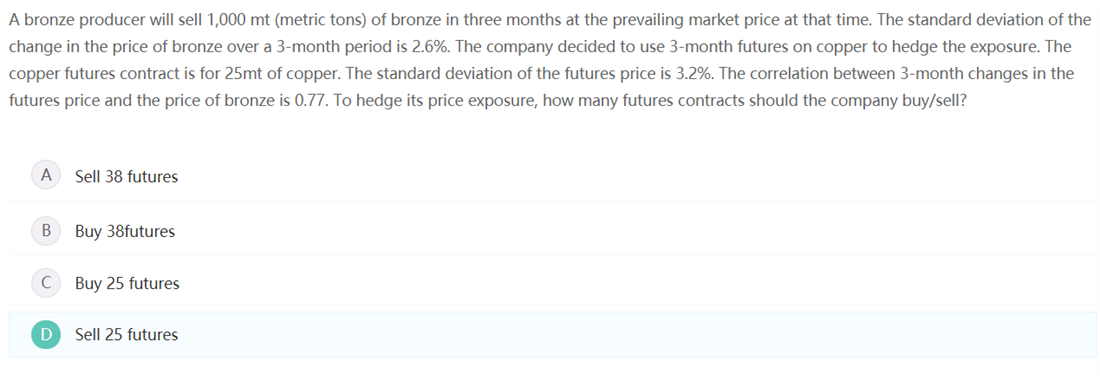Select the 'Buy 38futures' answer text

[x=125, y=231]
